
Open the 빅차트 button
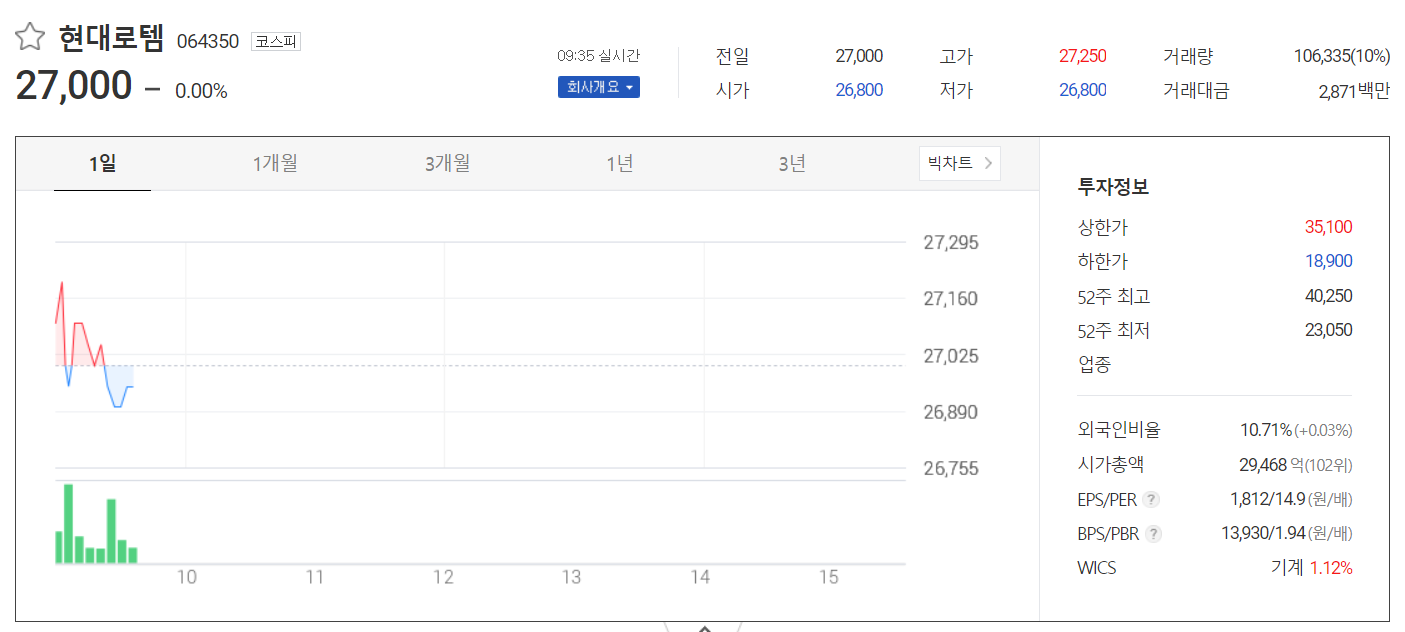point(960,164)
